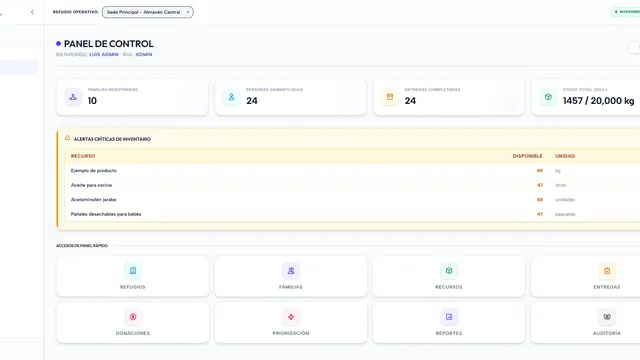Screen dimensions: 640x360
Task: Click the LUIS ADMIN user name
Action: [104, 54]
